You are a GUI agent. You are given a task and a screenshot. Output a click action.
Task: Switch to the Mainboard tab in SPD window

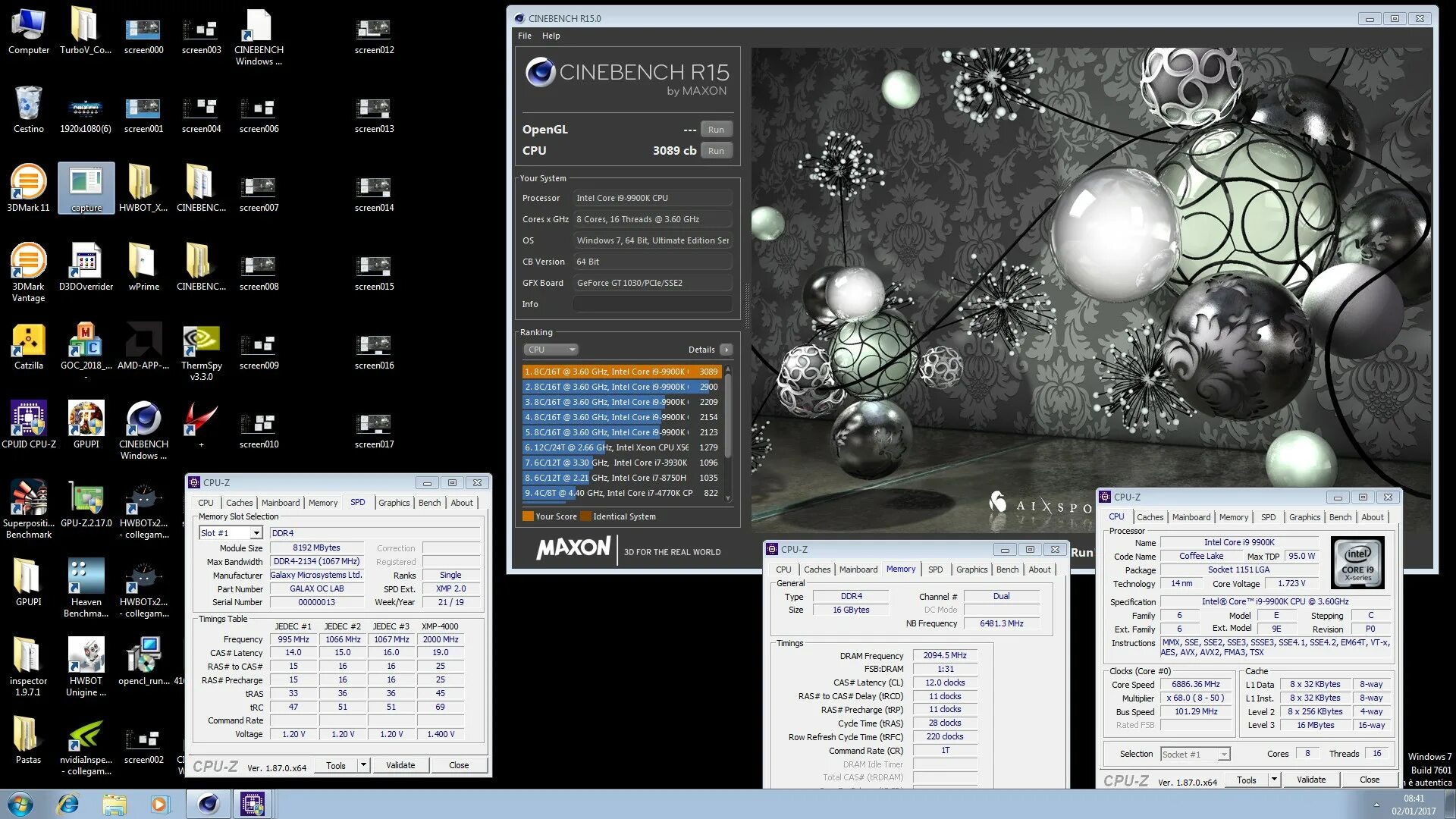click(x=280, y=503)
